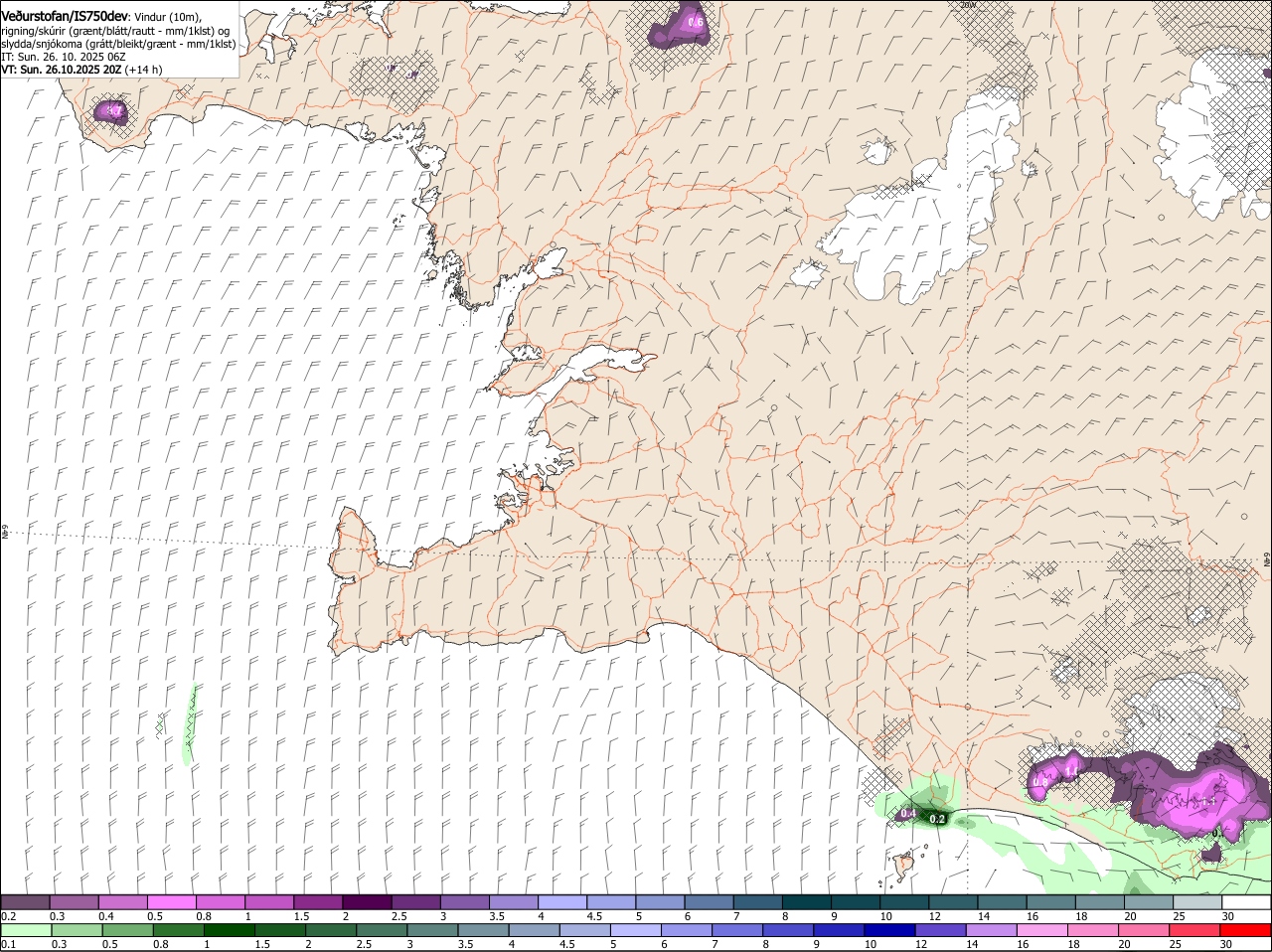Click the 'slydda/snjókoma' legend description line
The image size is (1272, 952).
118,44
